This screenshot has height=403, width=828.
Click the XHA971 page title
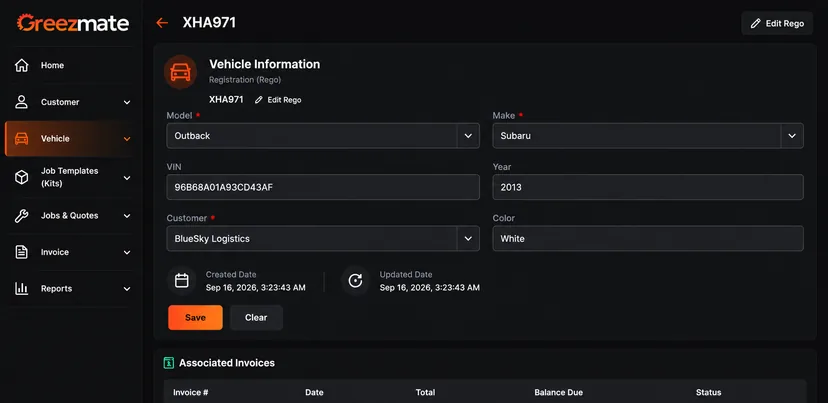[x=209, y=23]
